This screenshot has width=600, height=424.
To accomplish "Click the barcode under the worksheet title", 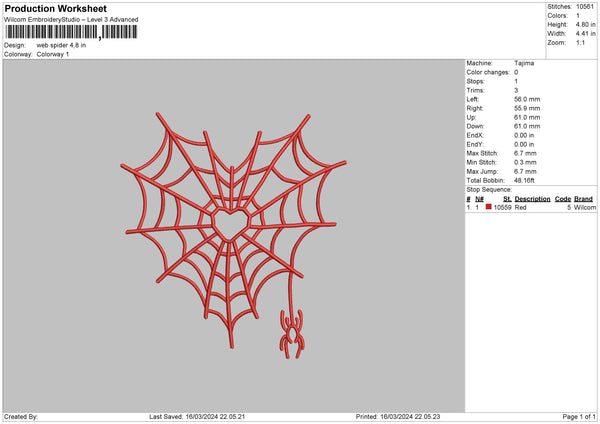I will tap(71, 32).
